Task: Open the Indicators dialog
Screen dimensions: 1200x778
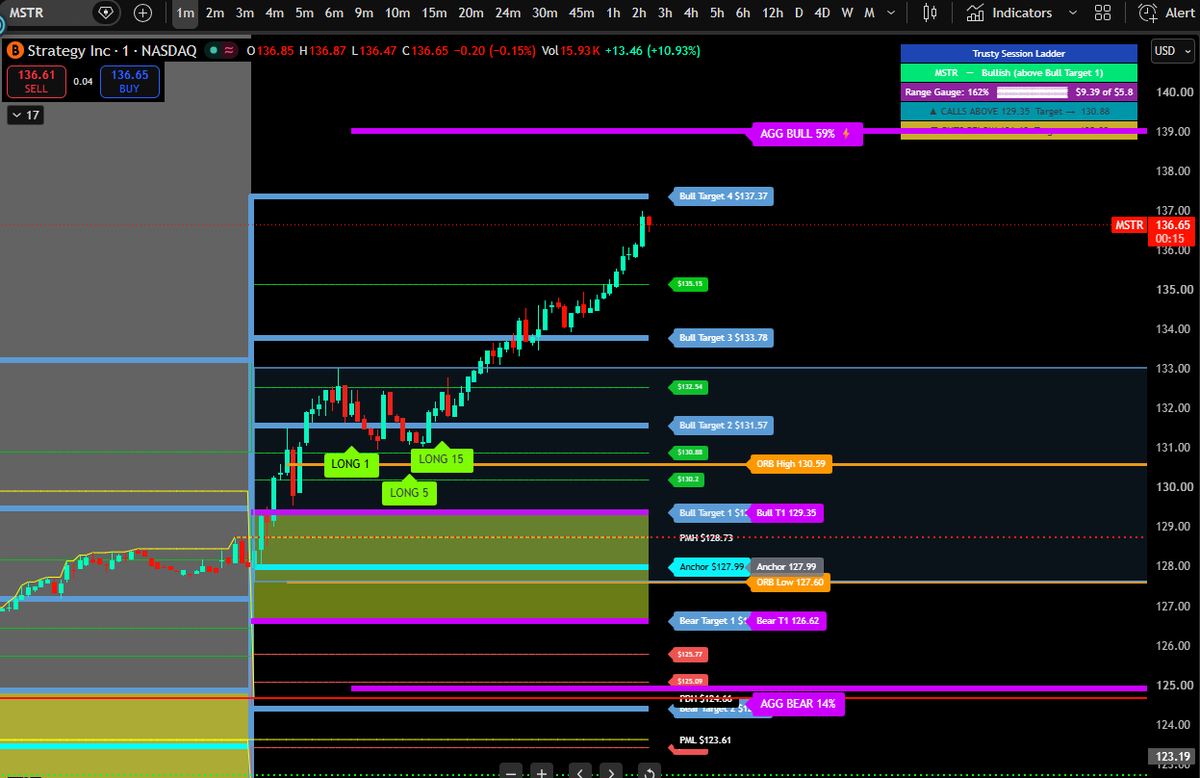Action: click(1010, 13)
